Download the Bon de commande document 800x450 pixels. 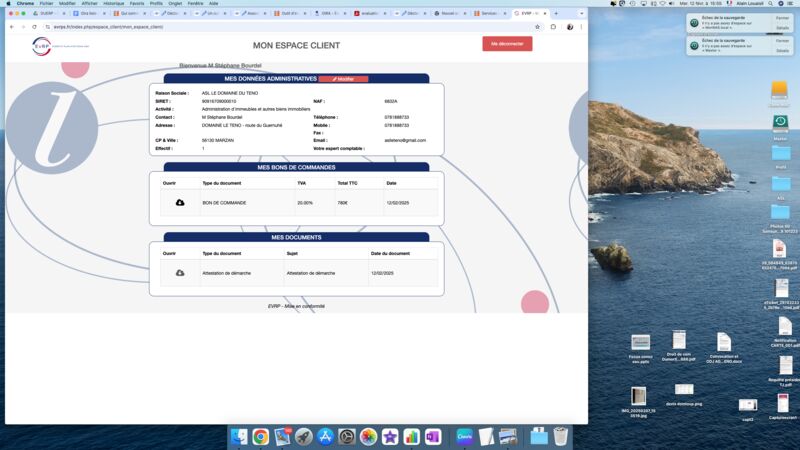coord(180,203)
